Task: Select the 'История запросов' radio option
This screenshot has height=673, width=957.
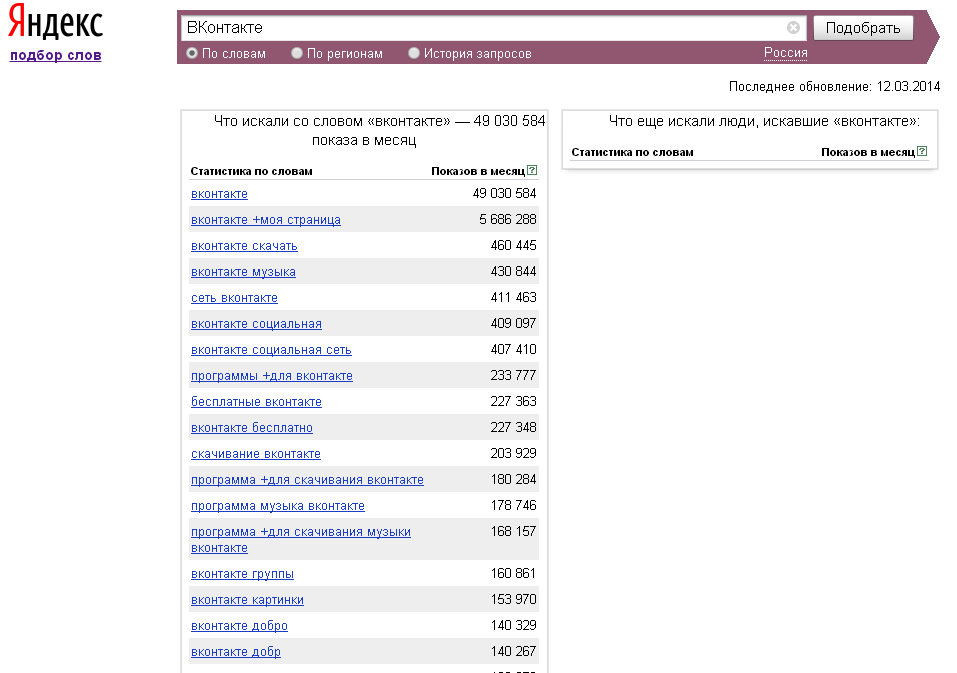Action: (414, 53)
